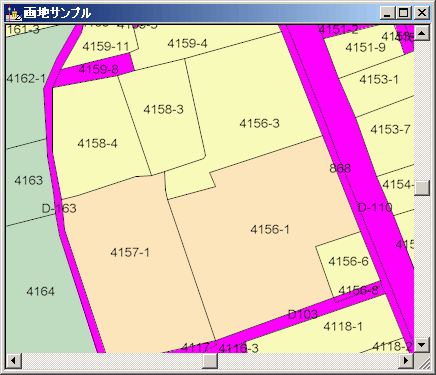Viewport: 436px width, 375px height.
Task: Select small parcel 4156-6
Action: [x=348, y=261]
